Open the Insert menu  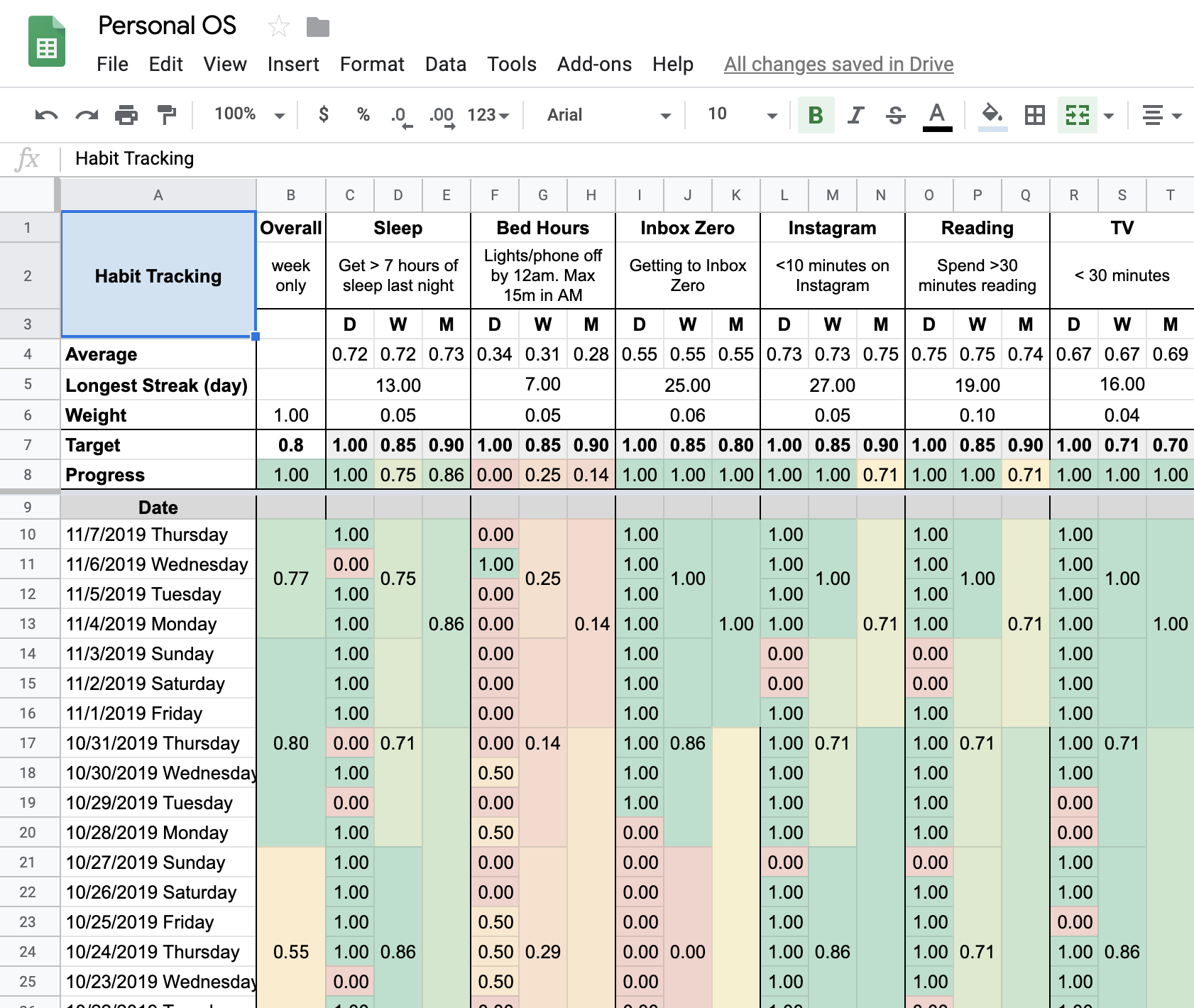coord(293,64)
